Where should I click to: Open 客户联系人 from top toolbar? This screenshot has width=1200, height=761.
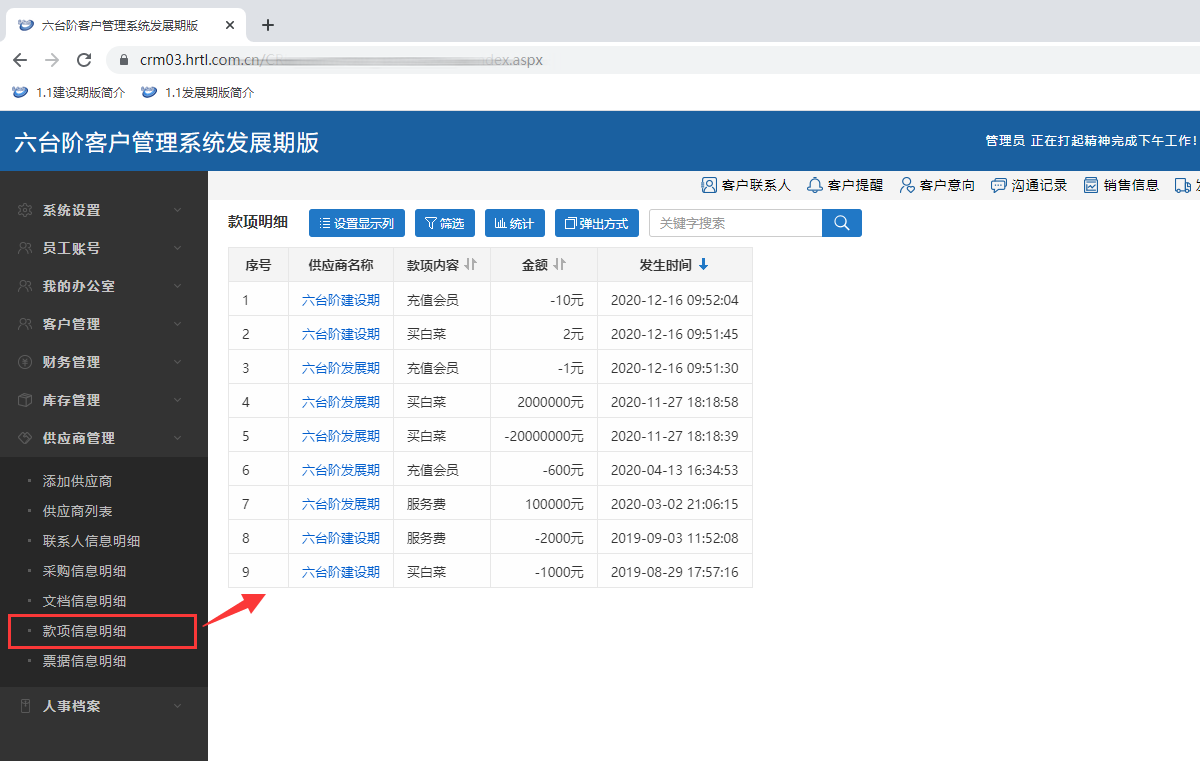746,185
